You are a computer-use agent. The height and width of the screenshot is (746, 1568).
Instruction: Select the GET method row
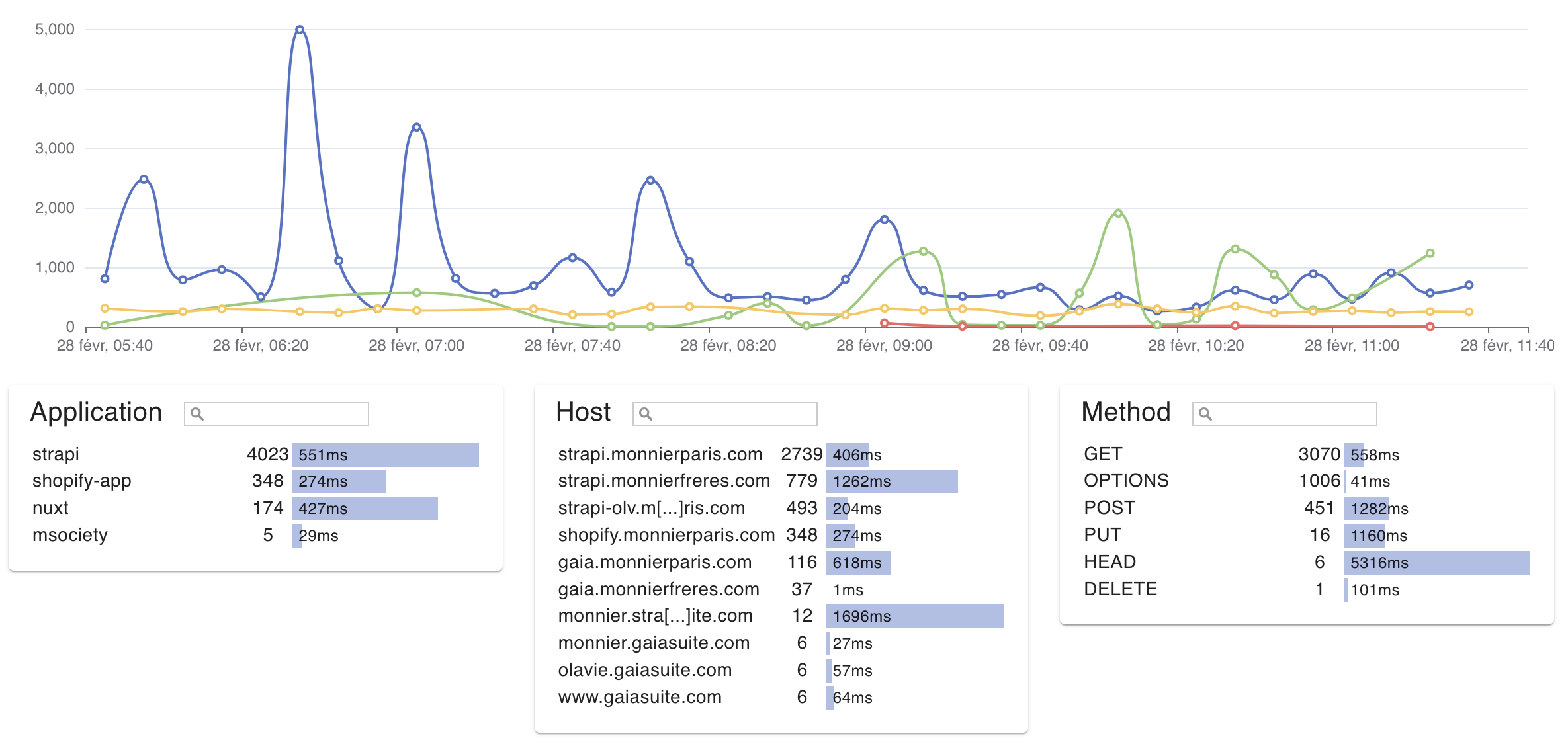pyautogui.click(x=1307, y=454)
